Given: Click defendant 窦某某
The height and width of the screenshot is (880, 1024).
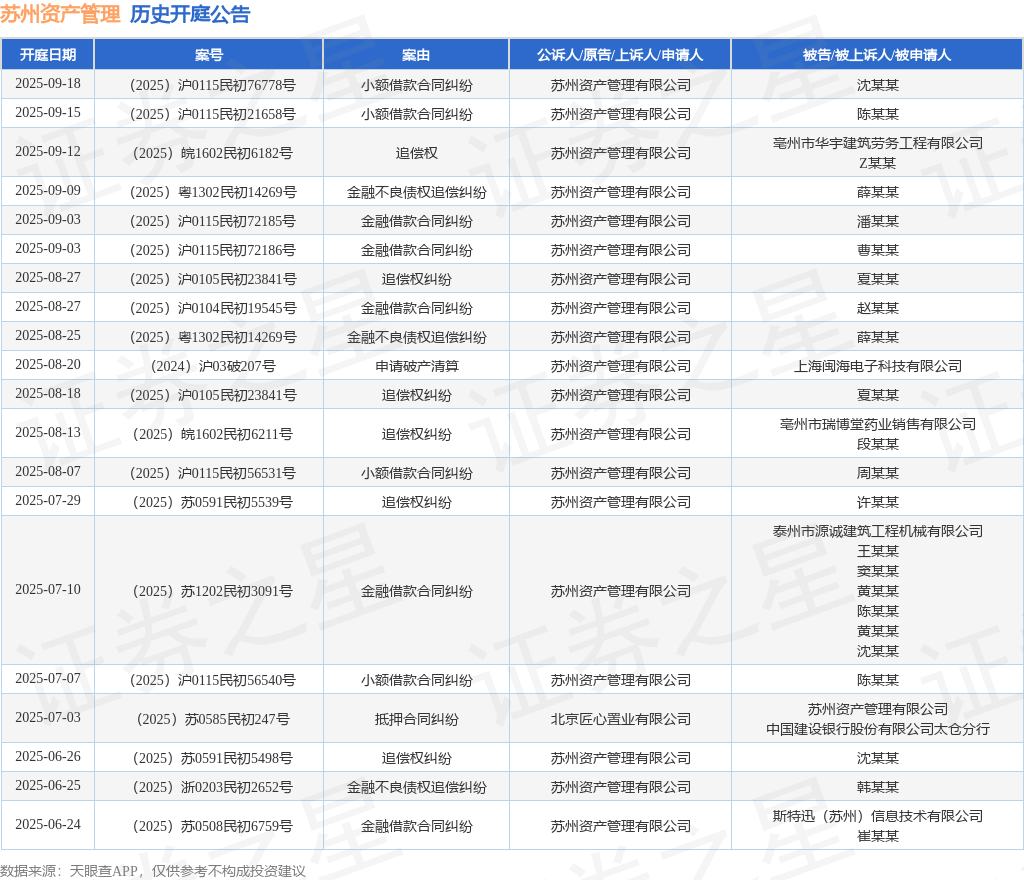Looking at the screenshot, I should point(877,571).
